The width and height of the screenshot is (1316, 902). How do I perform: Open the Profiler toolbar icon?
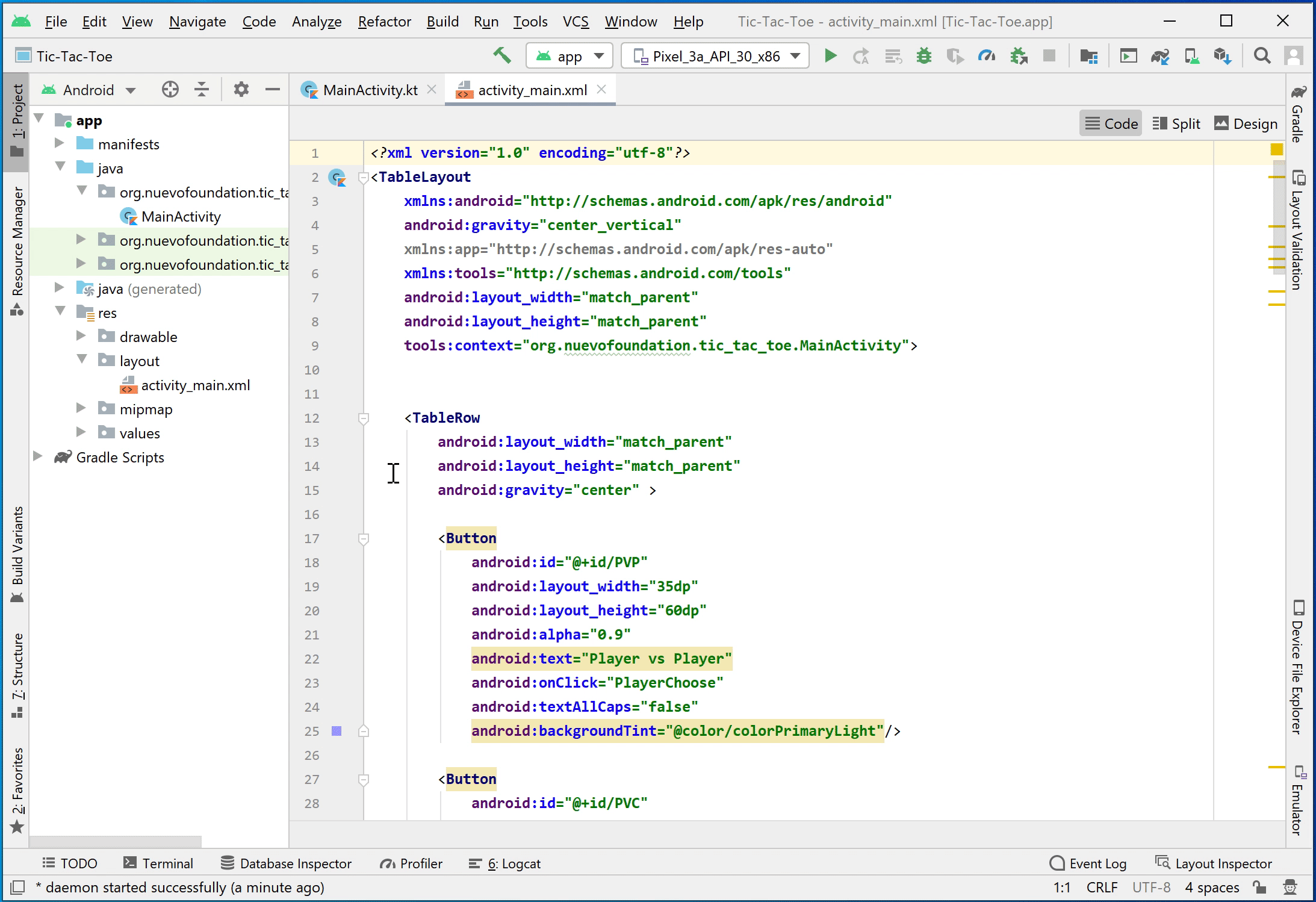[986, 56]
